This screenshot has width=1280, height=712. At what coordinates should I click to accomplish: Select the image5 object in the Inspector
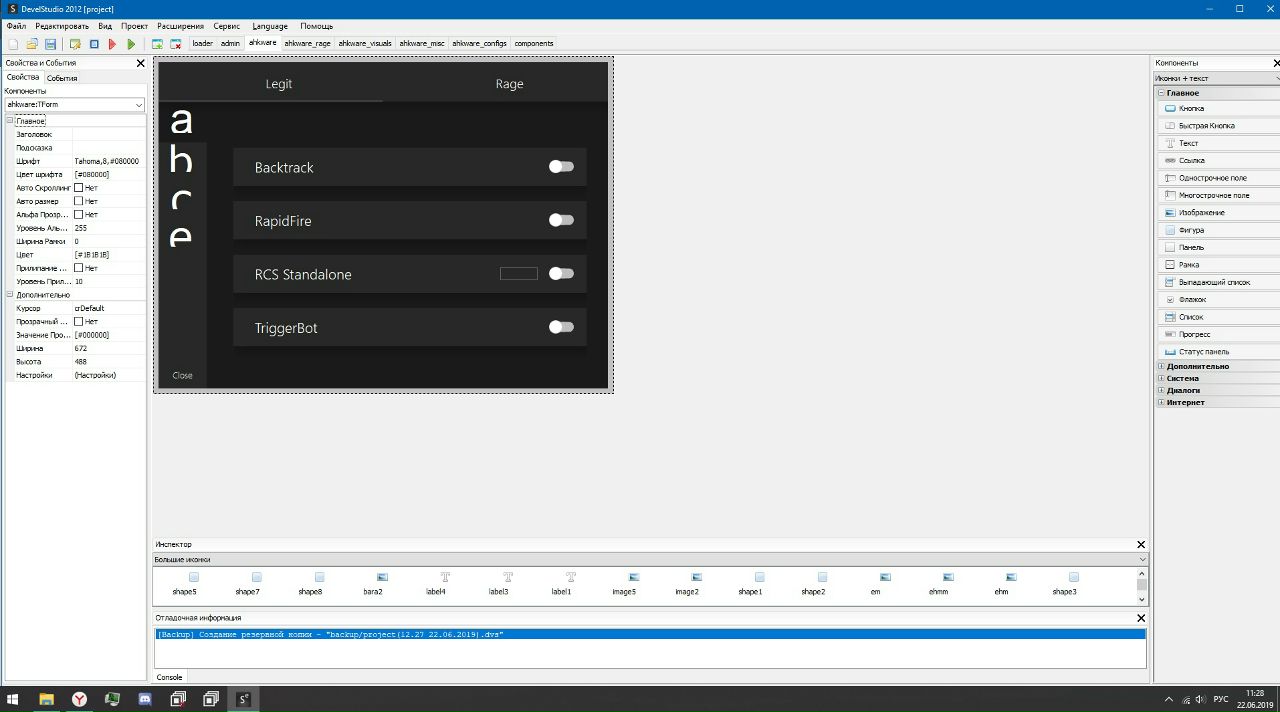point(624,584)
